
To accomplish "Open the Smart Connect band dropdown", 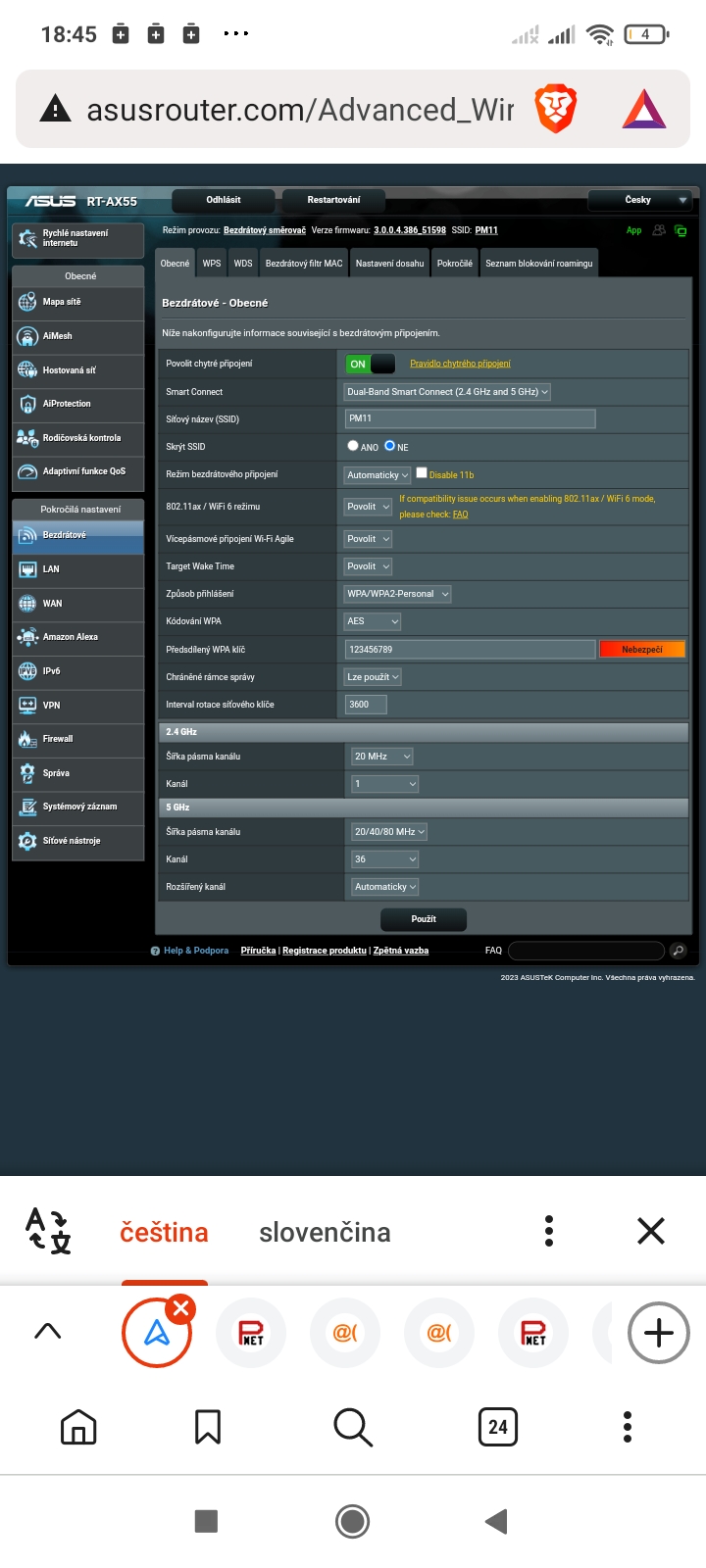I will (x=447, y=392).
